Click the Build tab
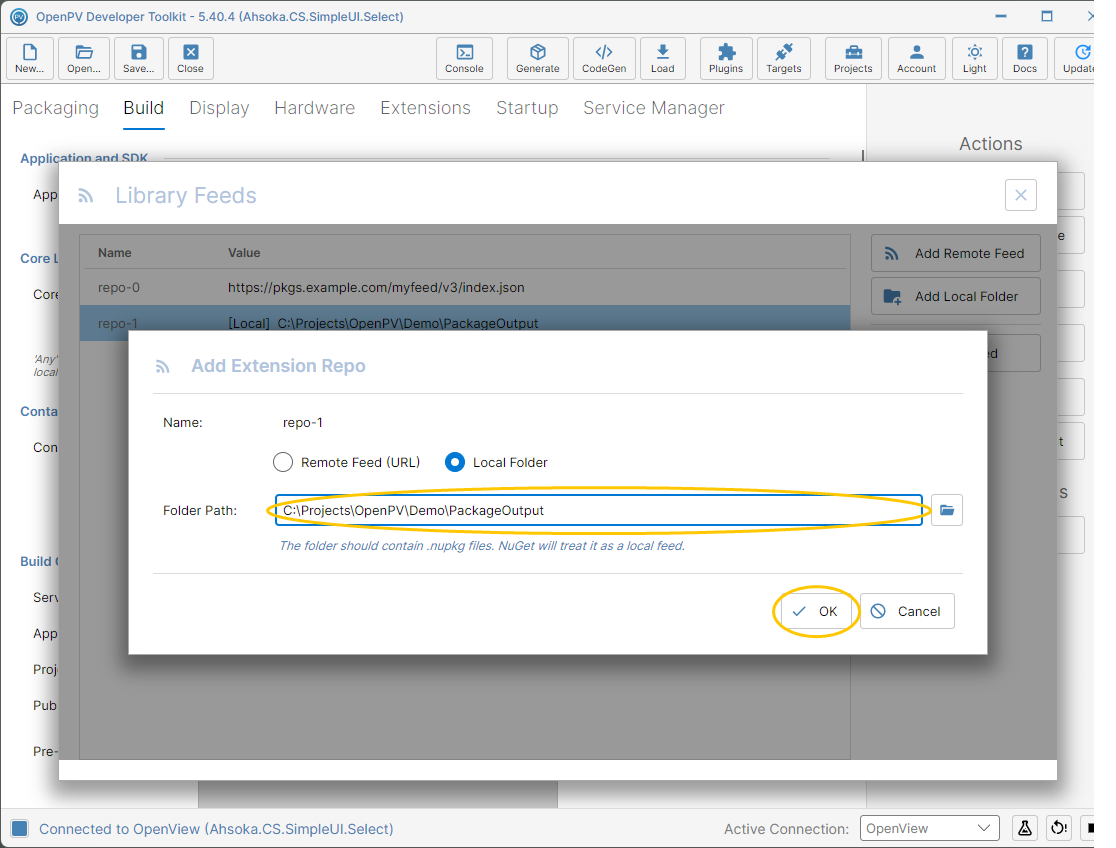Image resolution: width=1116 pixels, height=848 pixels. pyautogui.click(x=144, y=108)
